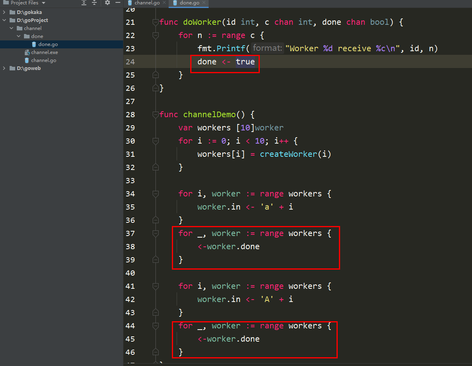The image size is (472, 366).
Task: Select the D:\goweb tree row
Action: coord(62,68)
